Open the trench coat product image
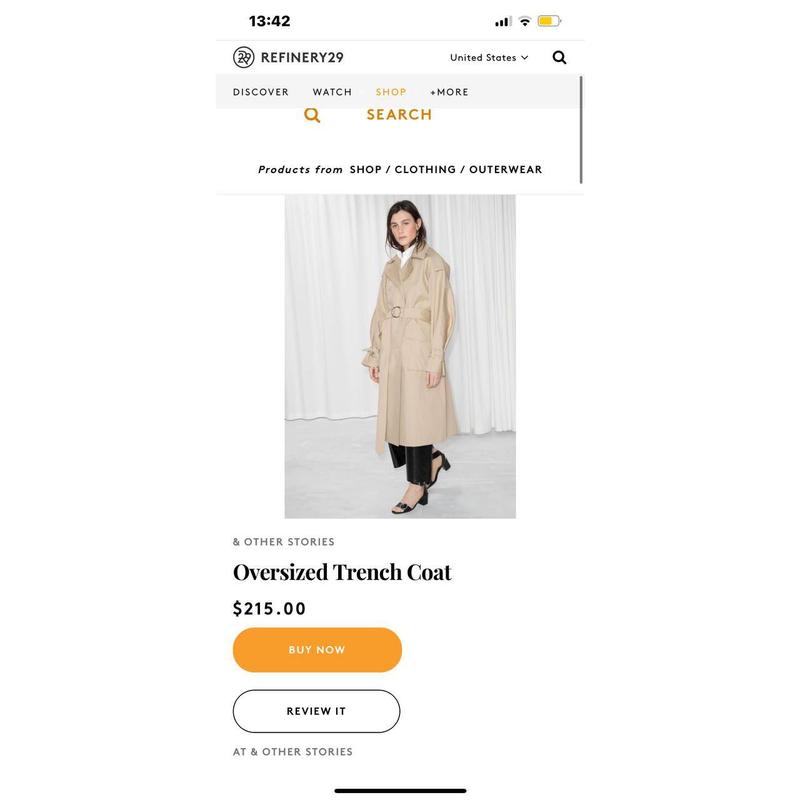The height and width of the screenshot is (800, 800). 400,356
